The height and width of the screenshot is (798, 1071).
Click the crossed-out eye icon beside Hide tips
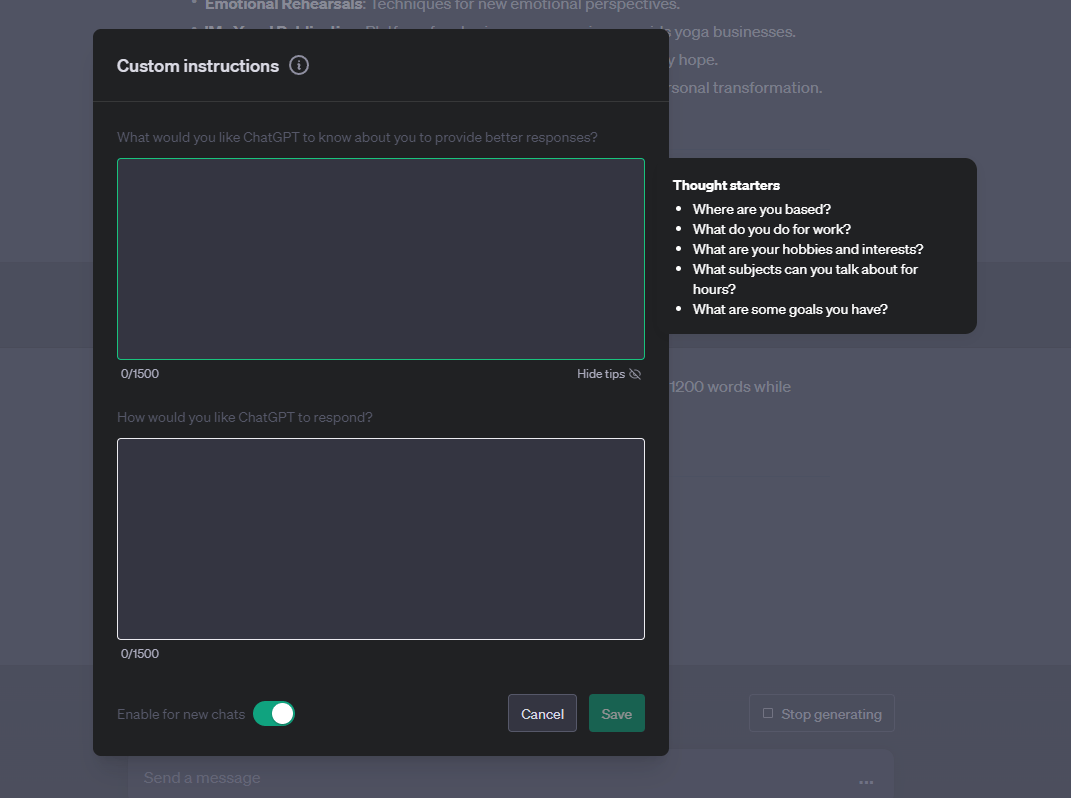tap(635, 374)
